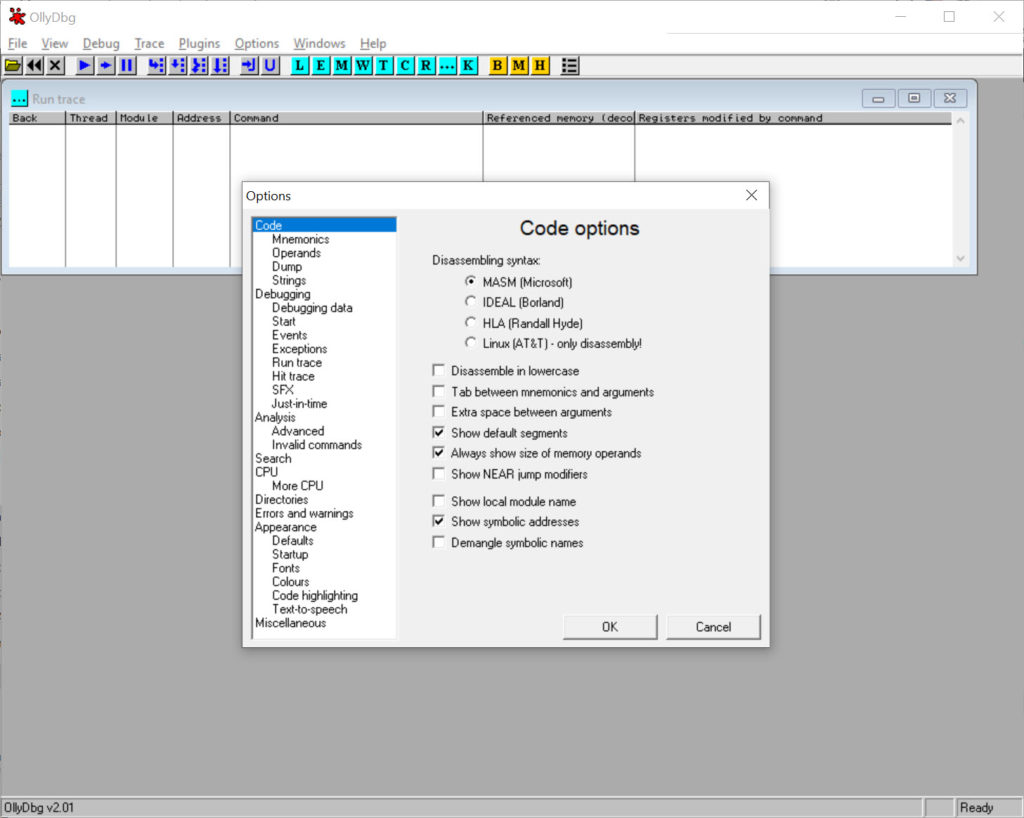Open Call stack with K icon
The width and height of the screenshot is (1024, 818).
(468, 65)
